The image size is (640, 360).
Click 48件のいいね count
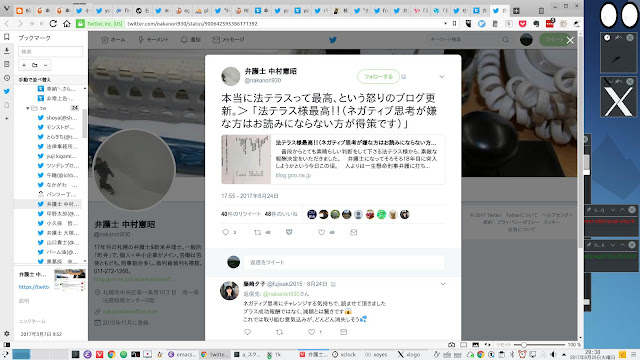tap(281, 214)
